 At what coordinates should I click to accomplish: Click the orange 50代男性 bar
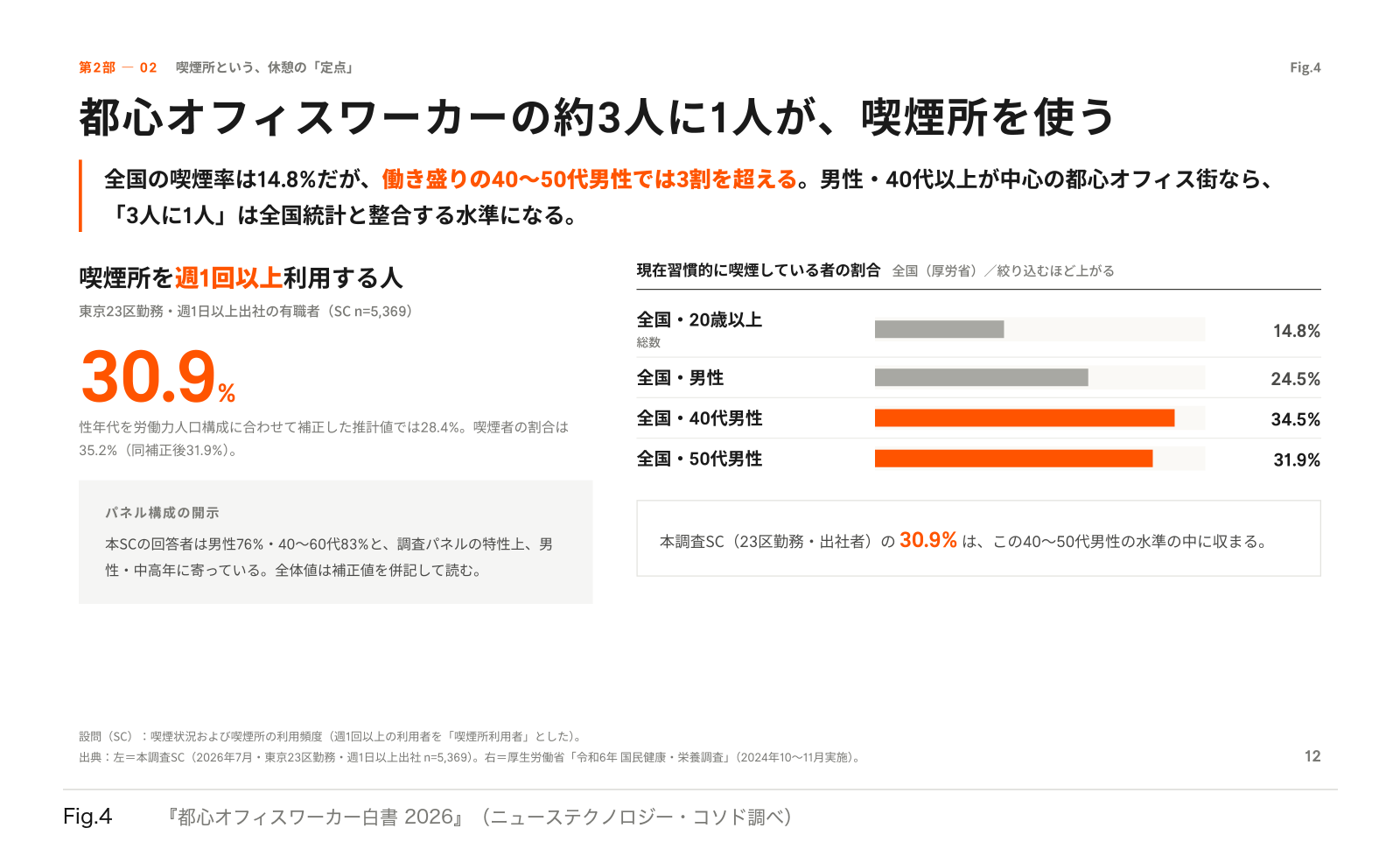(x=1013, y=459)
